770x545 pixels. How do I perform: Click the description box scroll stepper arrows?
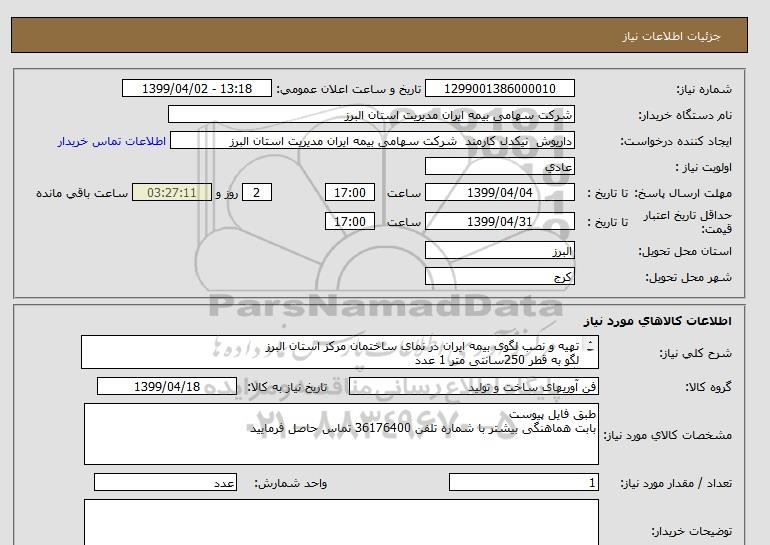(590, 347)
